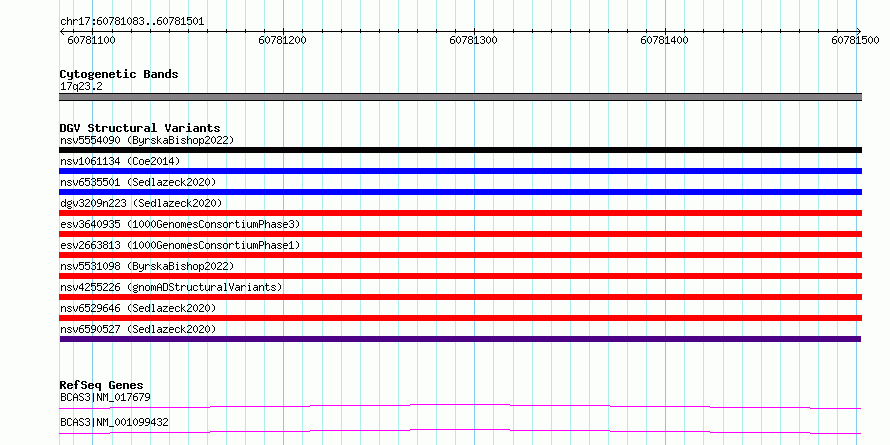The width and height of the screenshot is (890, 445).
Task: Click the red esv2663813 variant bar
Action: point(460,255)
